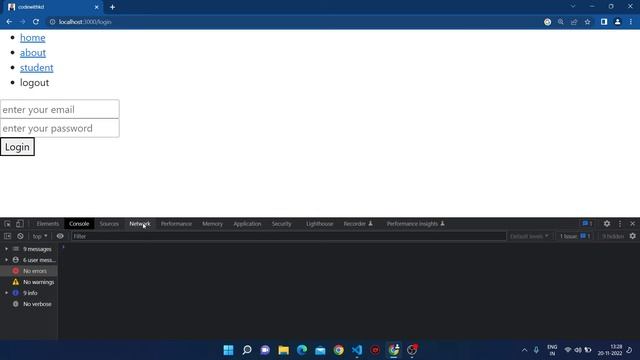This screenshot has height=360, width=640.
Task: View site information icon in address bar
Action: [x=52, y=22]
